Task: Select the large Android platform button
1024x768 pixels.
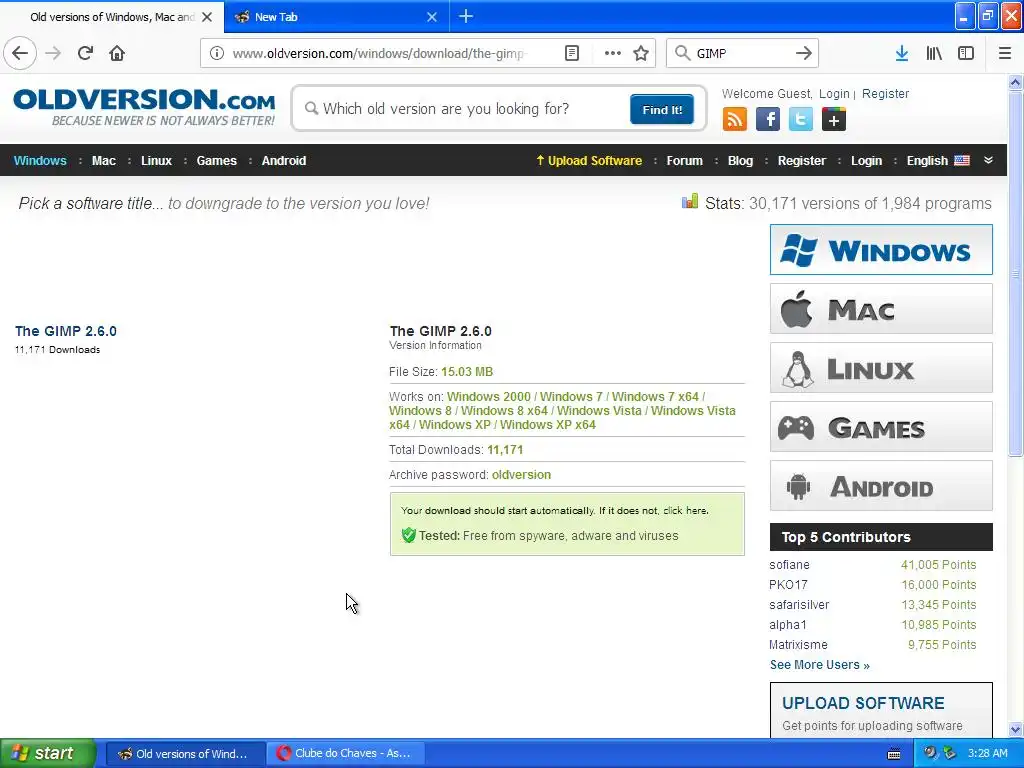Action: click(x=881, y=486)
